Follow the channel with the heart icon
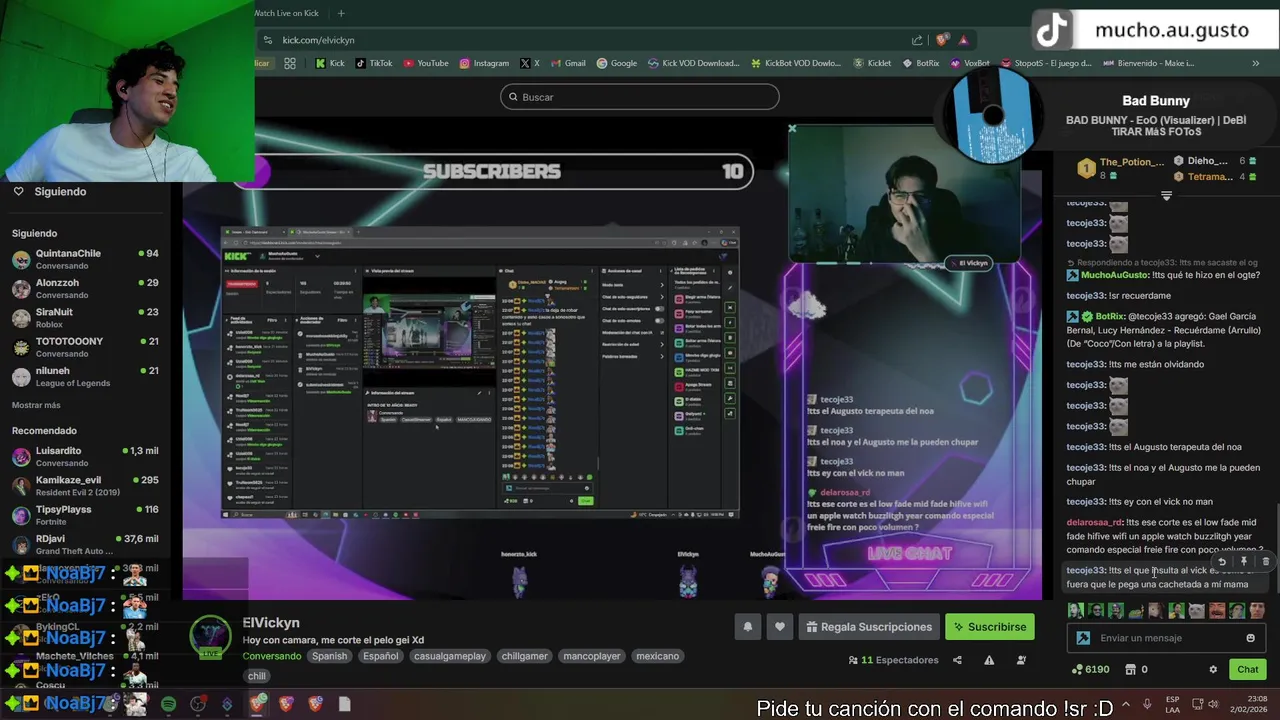The height and width of the screenshot is (720, 1280). click(x=780, y=627)
